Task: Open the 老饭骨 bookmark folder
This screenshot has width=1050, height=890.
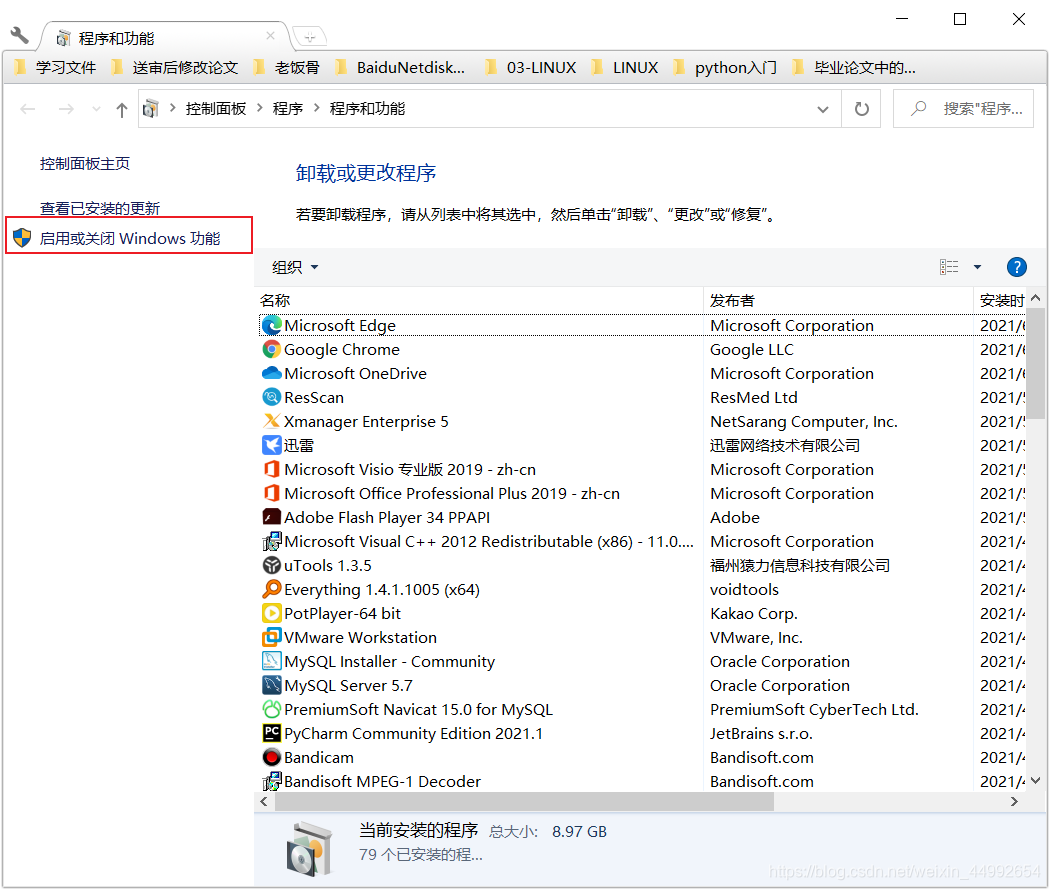Action: 288,68
